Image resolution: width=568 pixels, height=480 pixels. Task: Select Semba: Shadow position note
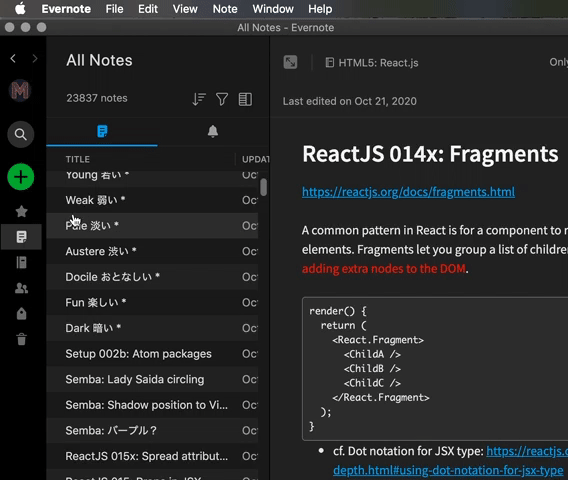coord(152,405)
